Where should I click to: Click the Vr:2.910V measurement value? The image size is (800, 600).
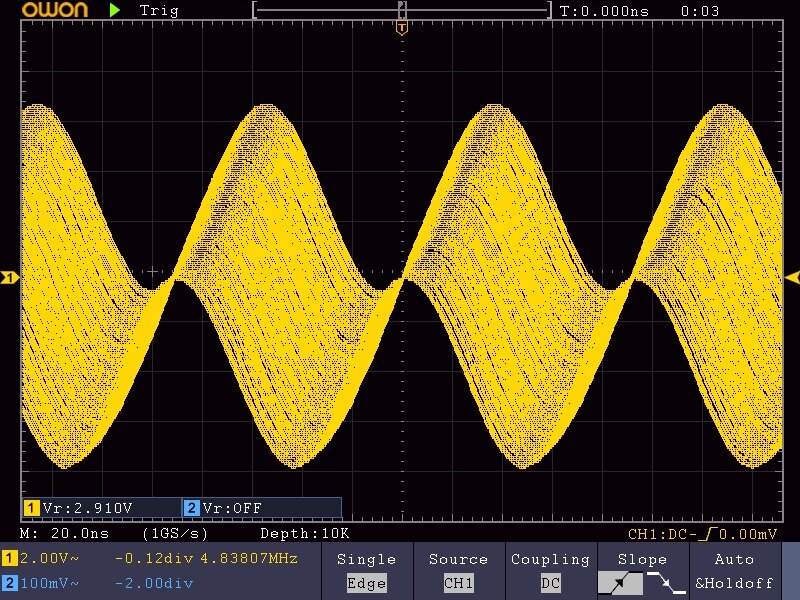click(88, 508)
